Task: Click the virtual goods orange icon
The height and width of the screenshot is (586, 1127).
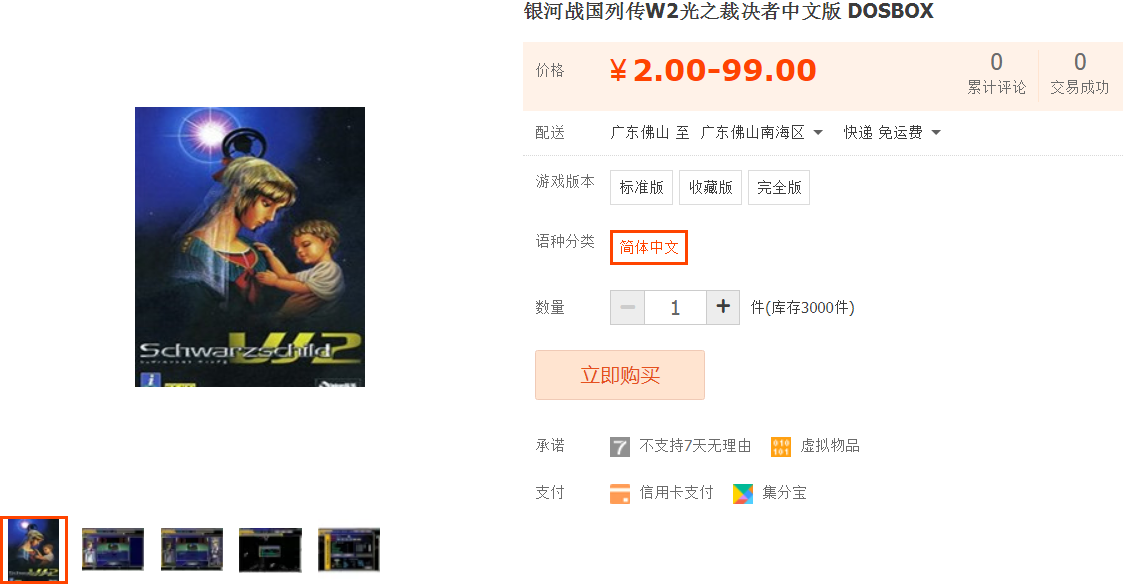Action: (x=781, y=447)
